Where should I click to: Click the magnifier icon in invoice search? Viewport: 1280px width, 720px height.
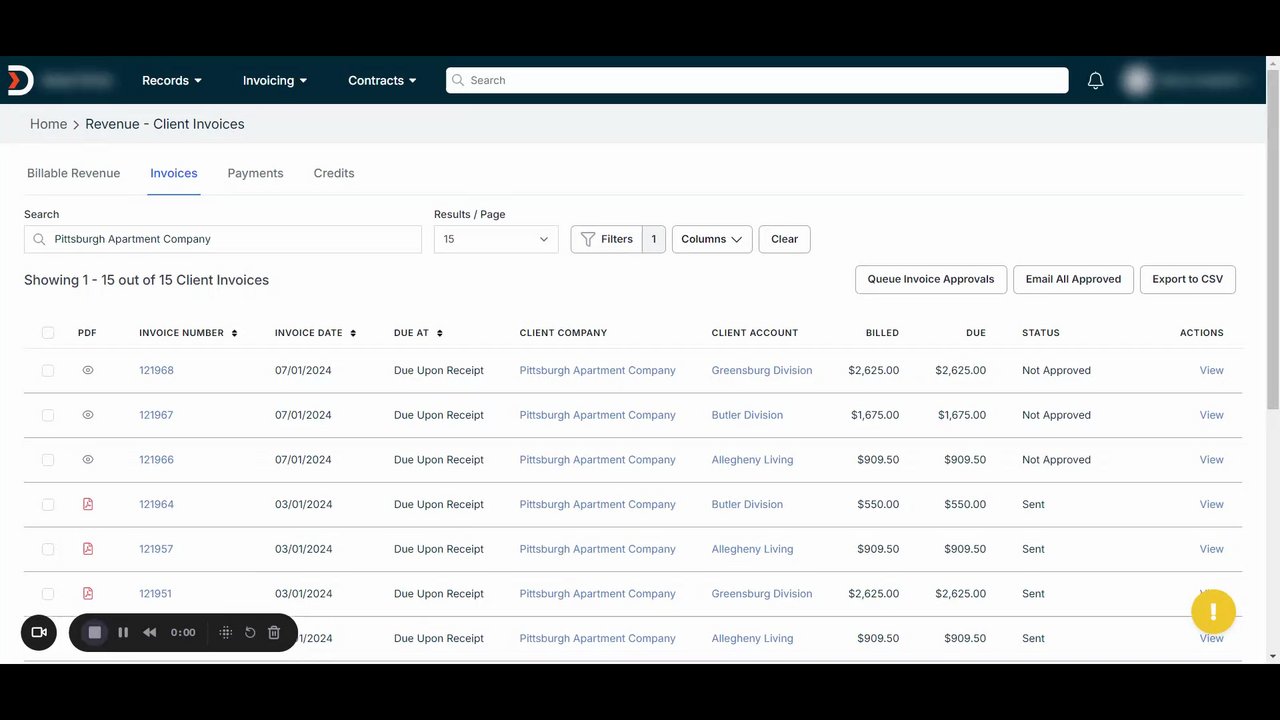(x=40, y=239)
